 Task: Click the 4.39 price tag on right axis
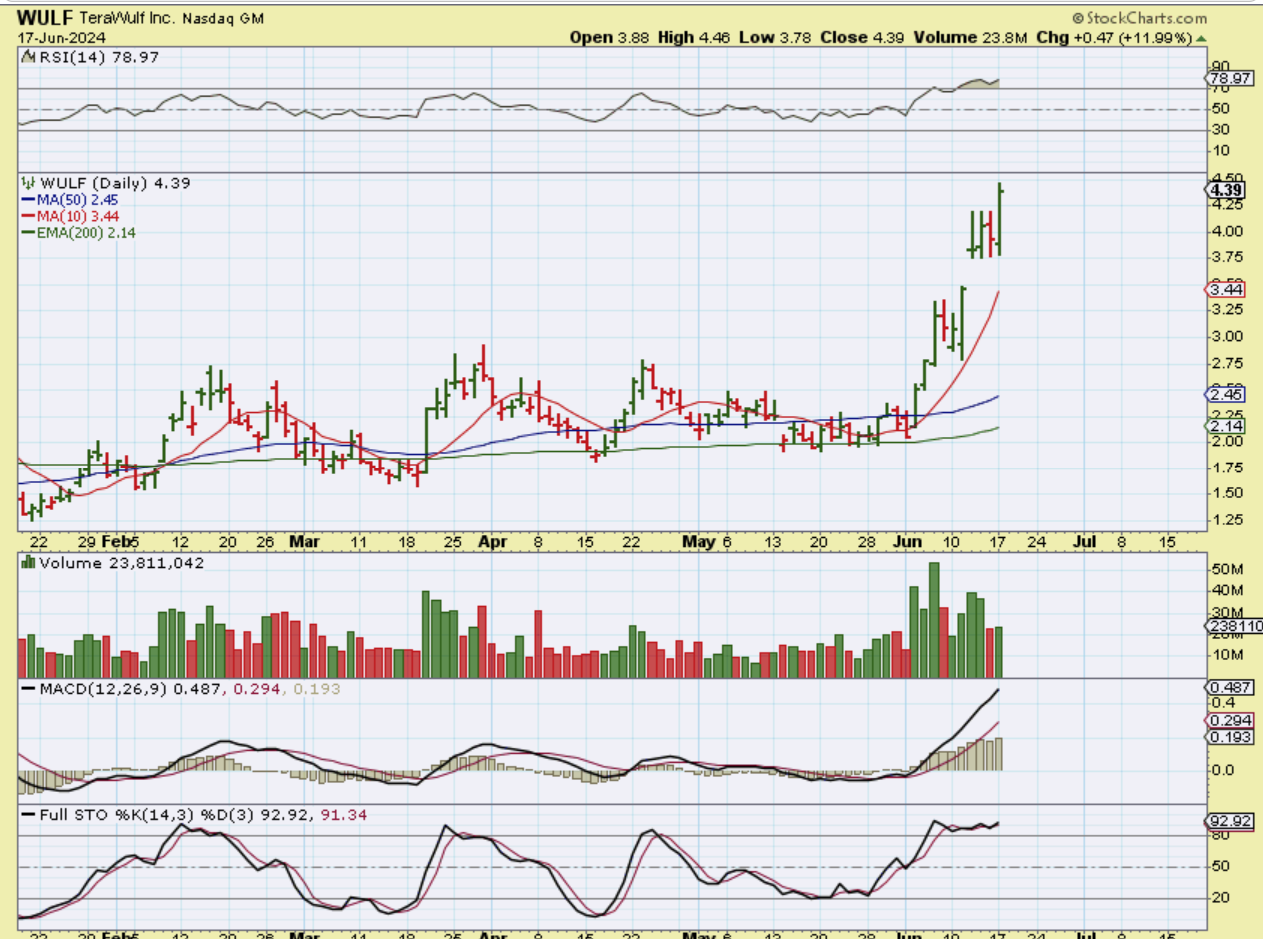(x=1226, y=190)
